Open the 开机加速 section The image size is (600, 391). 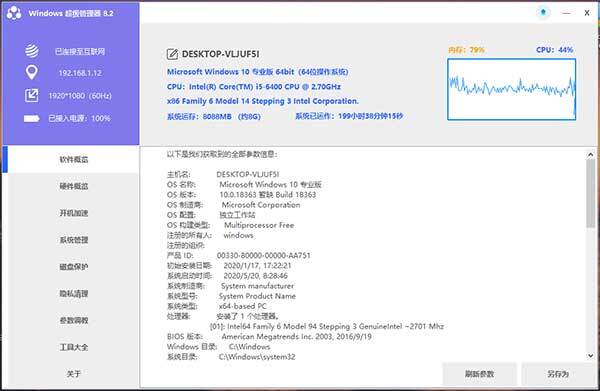(x=73, y=213)
